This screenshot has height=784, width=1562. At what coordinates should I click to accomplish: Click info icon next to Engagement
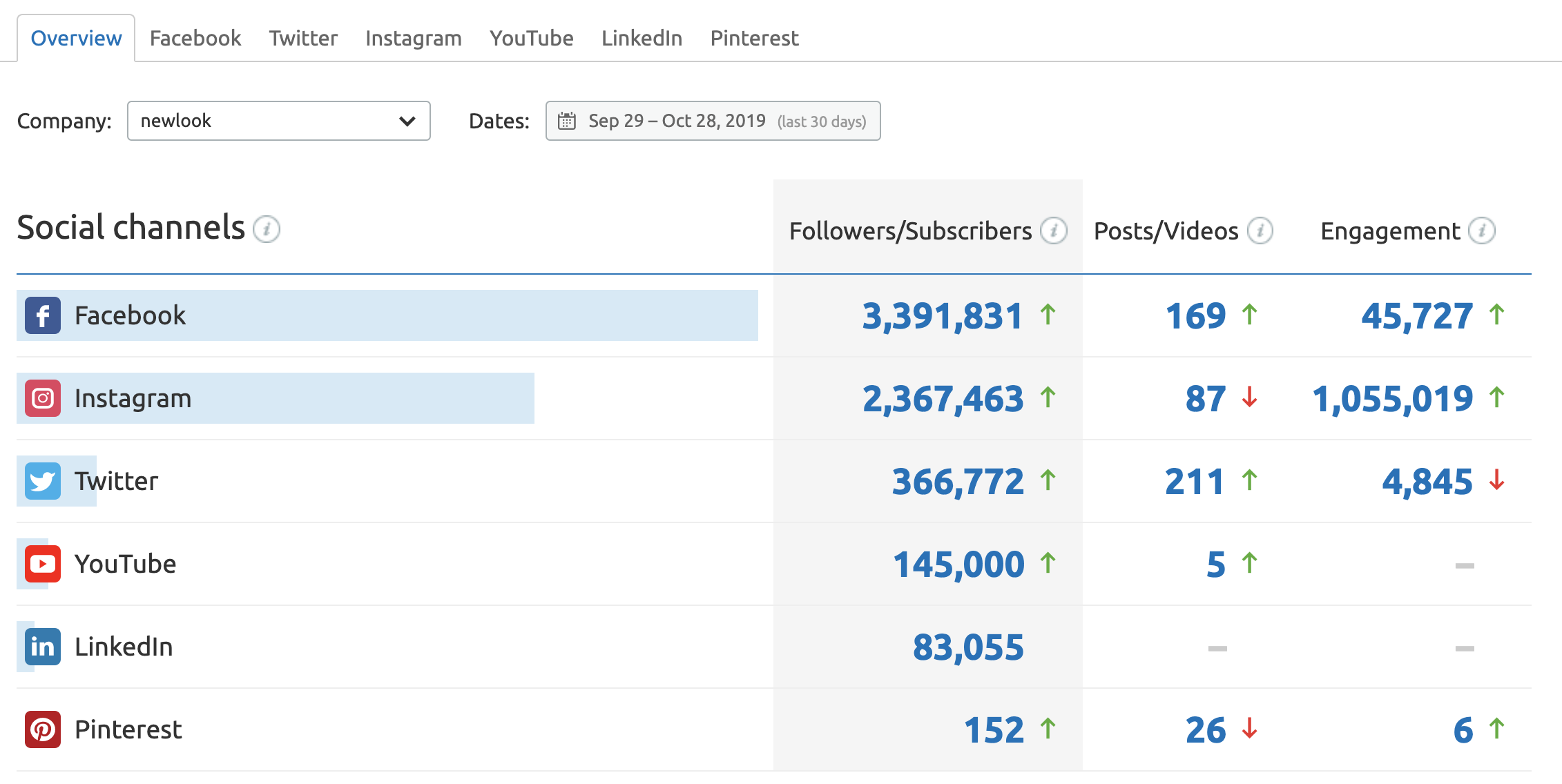pyautogui.click(x=1482, y=231)
